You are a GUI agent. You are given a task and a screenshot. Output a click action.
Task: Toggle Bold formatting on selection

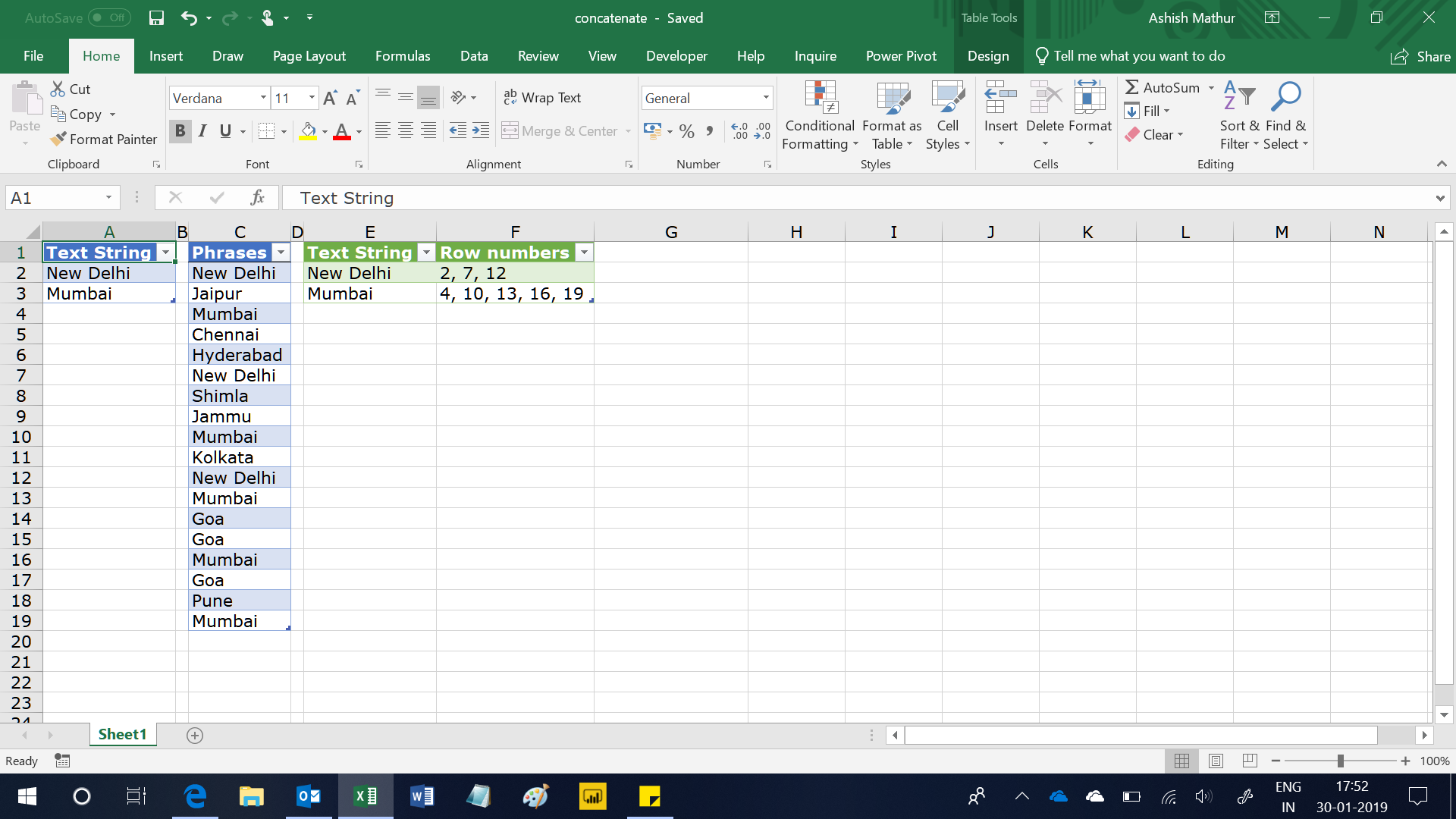pyautogui.click(x=180, y=130)
